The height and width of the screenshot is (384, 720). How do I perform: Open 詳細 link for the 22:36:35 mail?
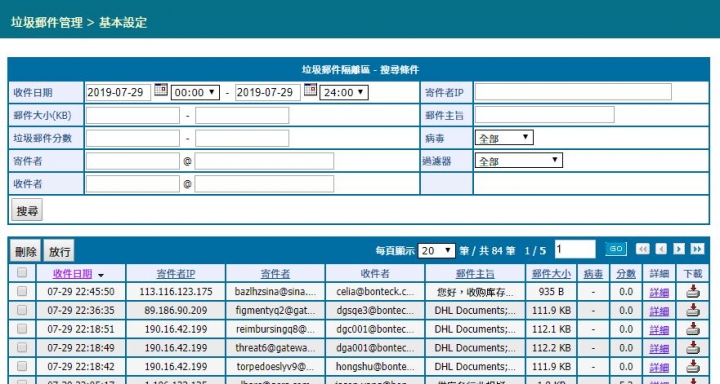point(659,311)
